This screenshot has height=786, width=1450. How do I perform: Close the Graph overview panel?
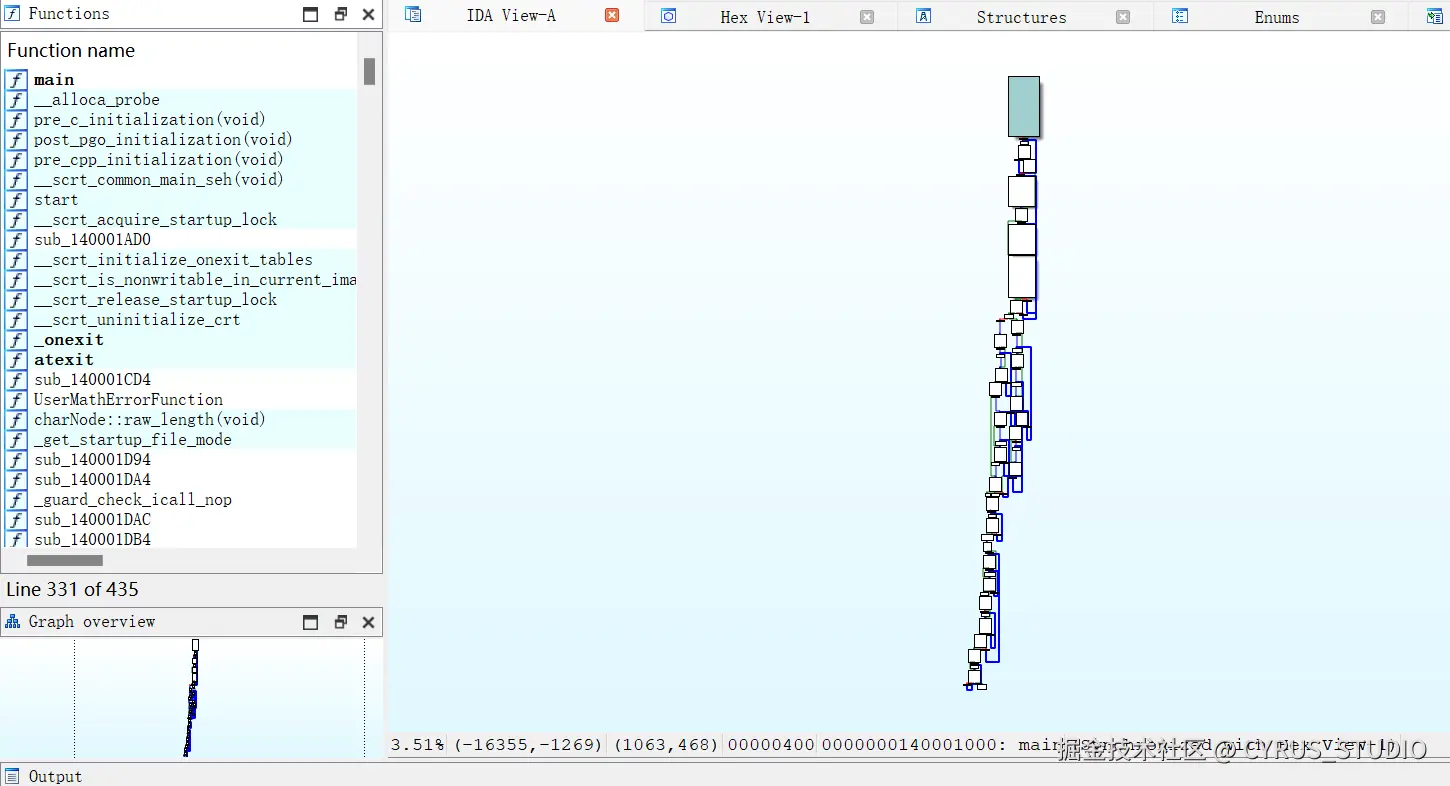(x=368, y=622)
